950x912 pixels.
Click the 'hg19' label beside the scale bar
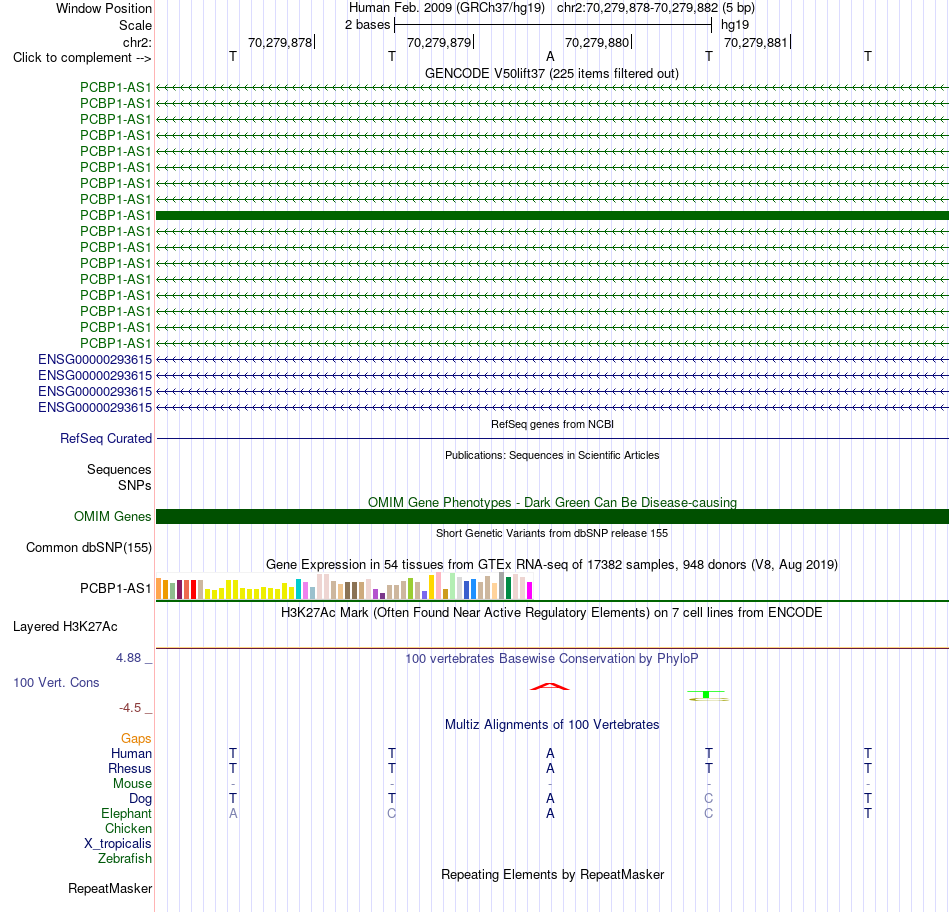click(x=735, y=25)
